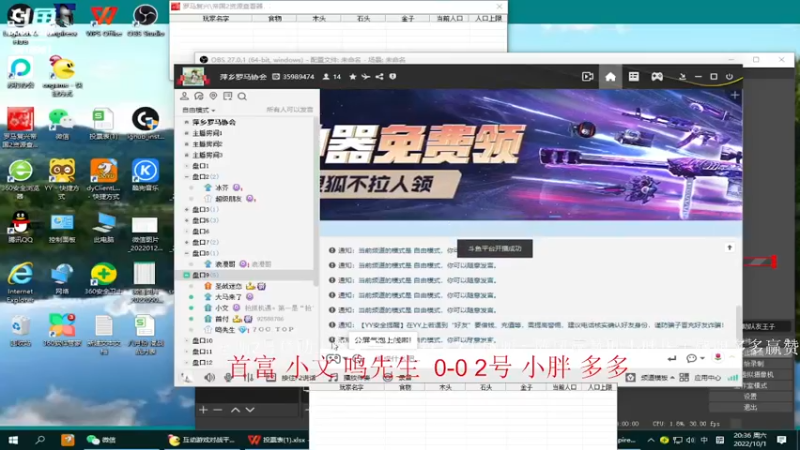The height and width of the screenshot is (450, 800).
Task: Click the plus icon on banner corner
Action: [x=735, y=95]
